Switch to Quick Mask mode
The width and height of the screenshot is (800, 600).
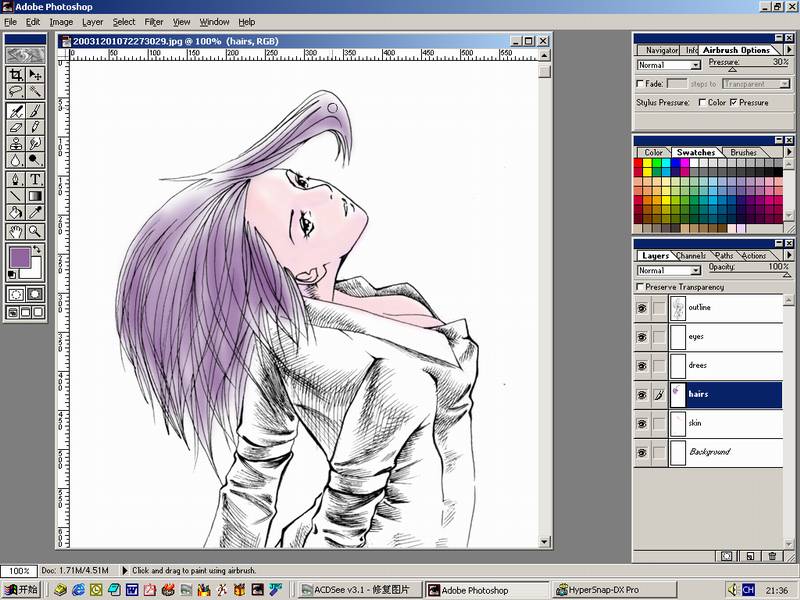(x=35, y=294)
